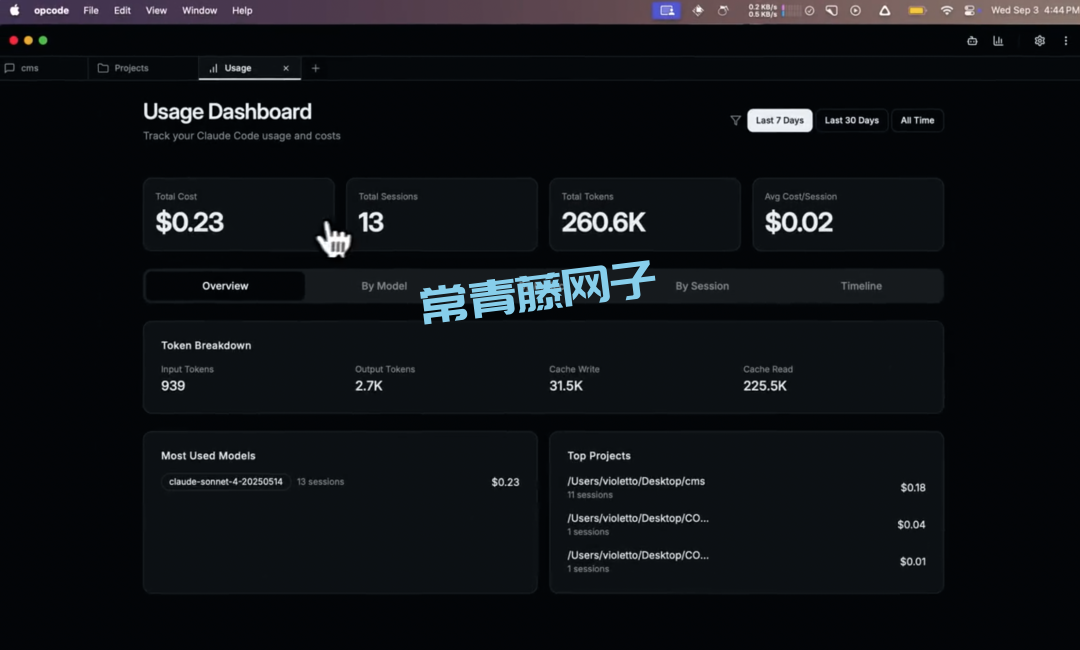Open macOS Control Center icon
This screenshot has width=1080, height=650.
coord(969,10)
